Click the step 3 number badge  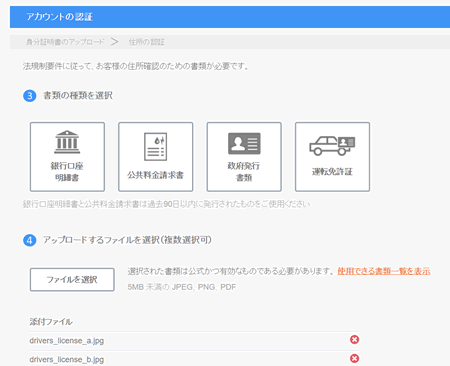pos(30,96)
